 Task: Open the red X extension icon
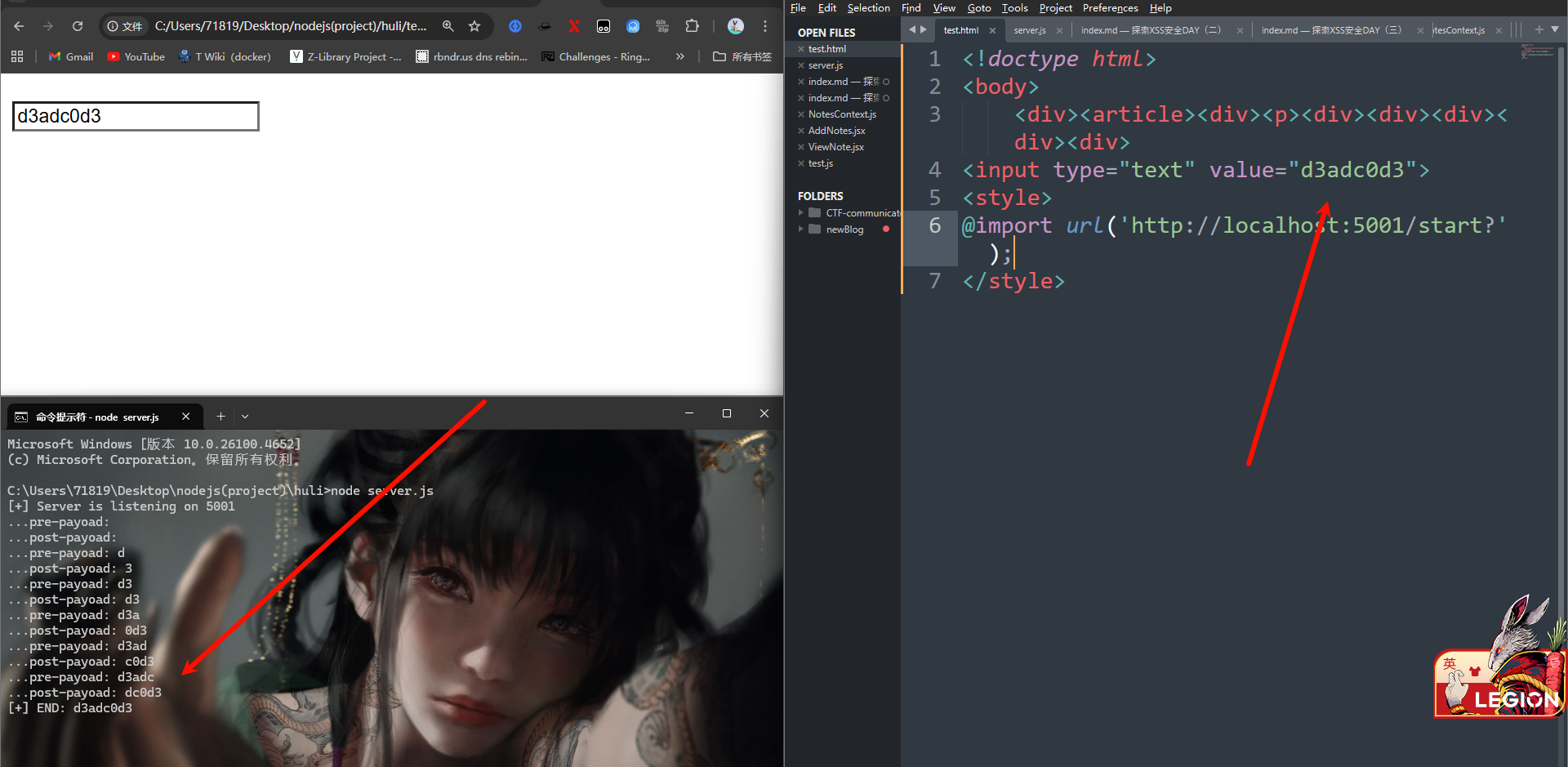(574, 26)
